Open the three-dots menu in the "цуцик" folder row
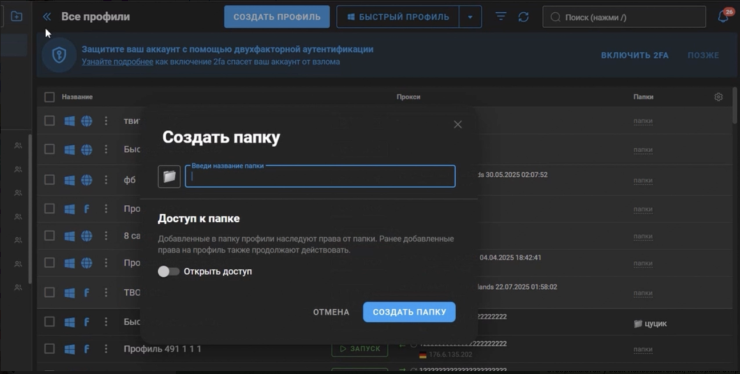Viewport: 740px width, 374px height. [x=106, y=322]
